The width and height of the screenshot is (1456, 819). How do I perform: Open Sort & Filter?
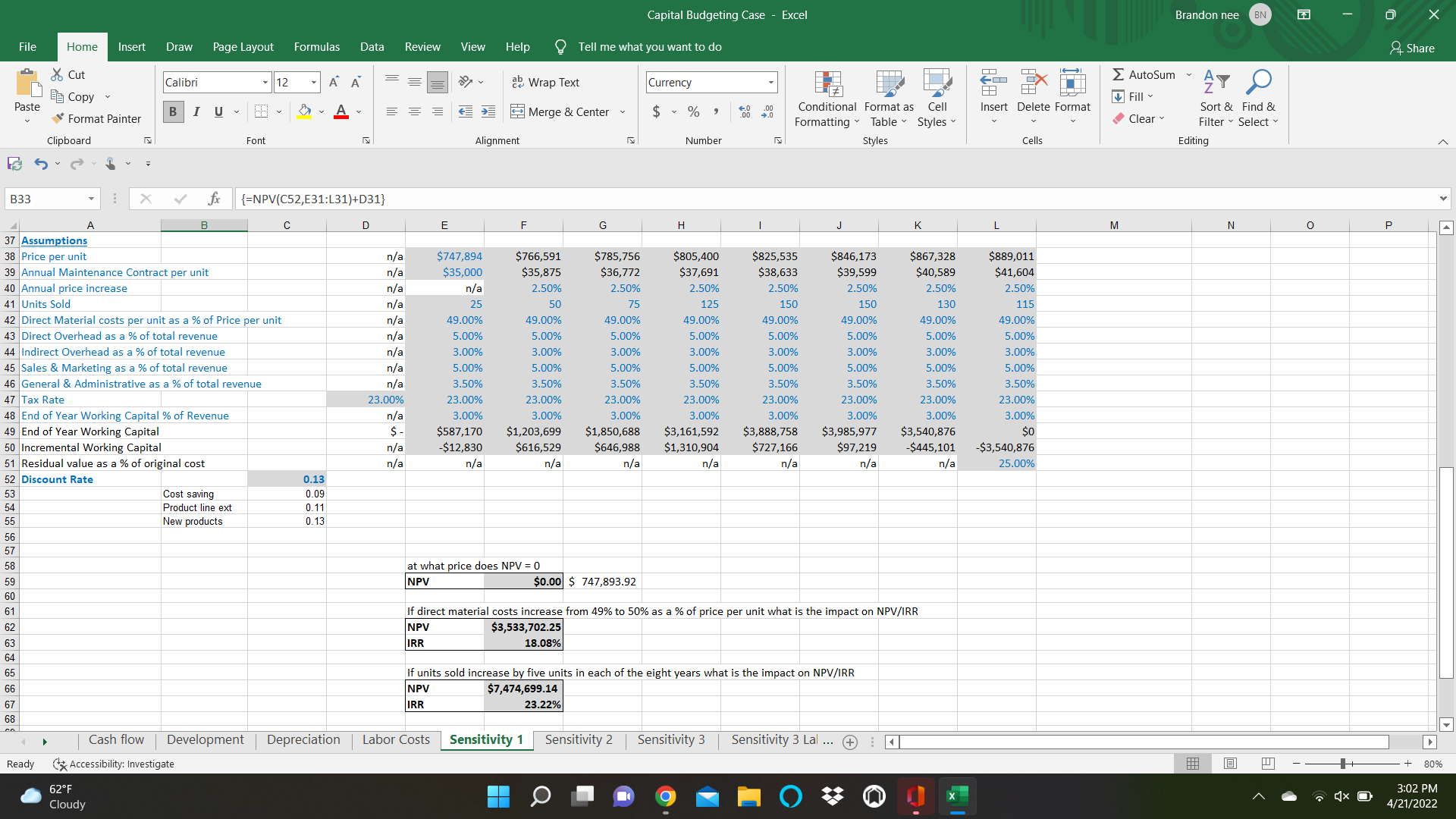point(1214,99)
